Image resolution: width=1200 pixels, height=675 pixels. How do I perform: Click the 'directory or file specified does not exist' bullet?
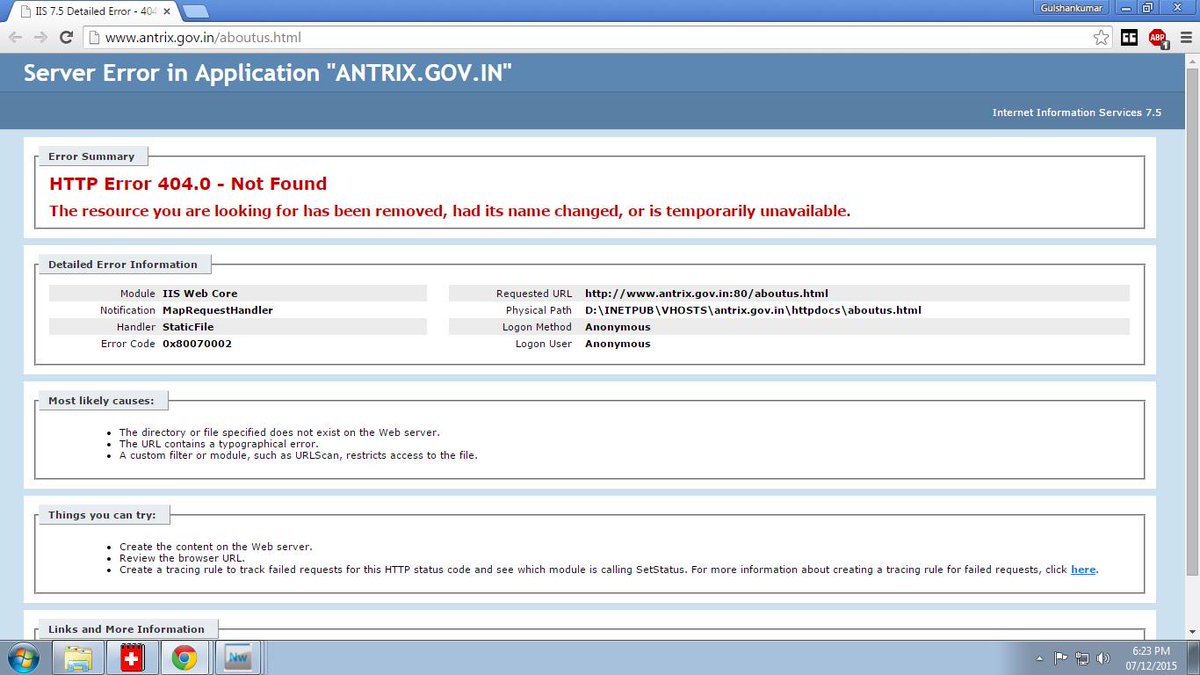[279, 433]
